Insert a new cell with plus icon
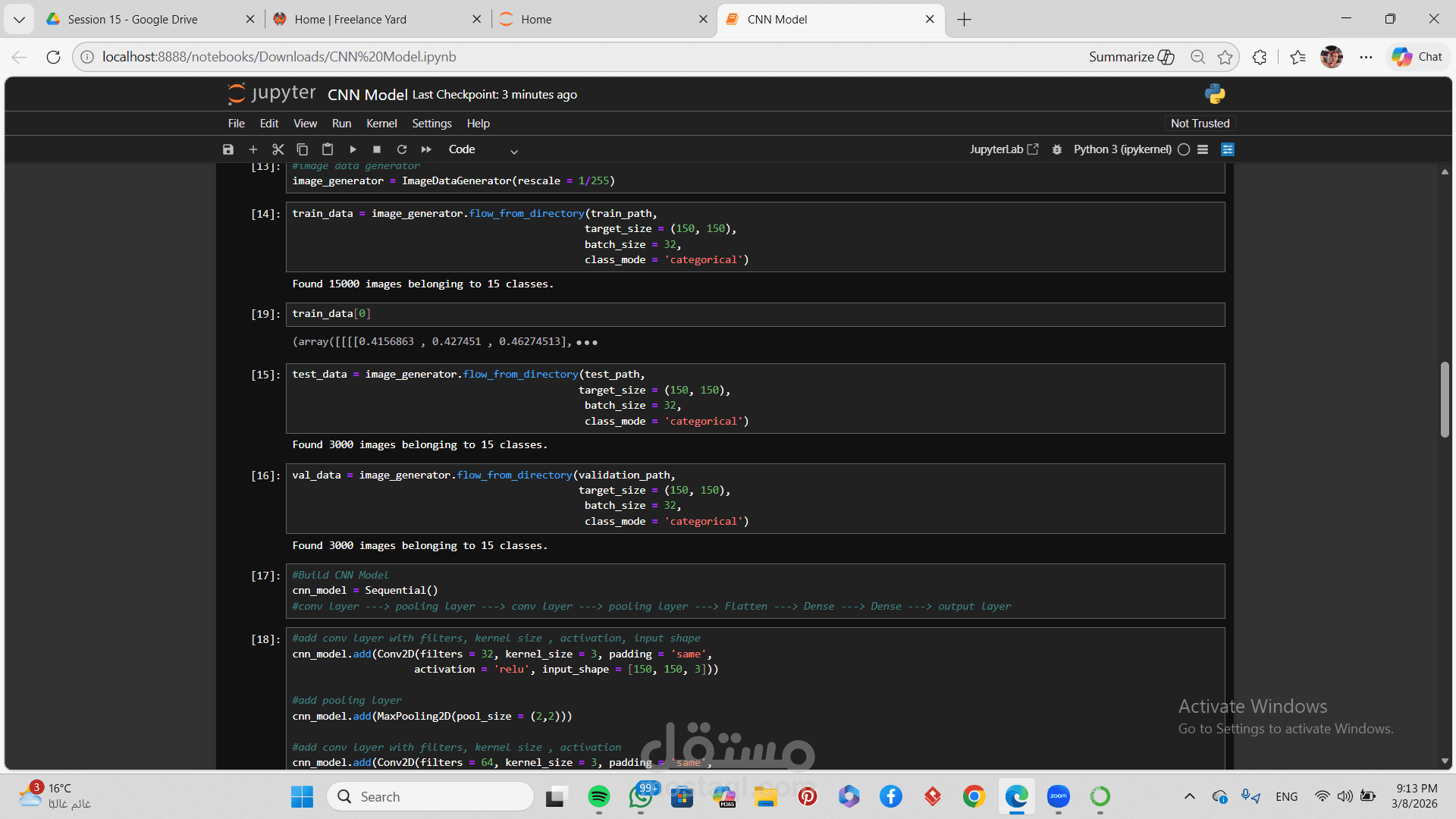The width and height of the screenshot is (1456, 819). point(253,149)
